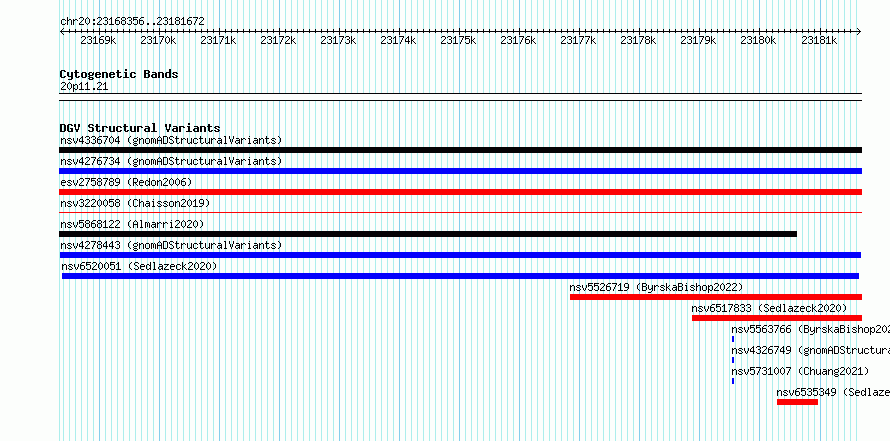Click the 23170k ruler mark
This screenshot has width=890, height=441.
click(158, 40)
